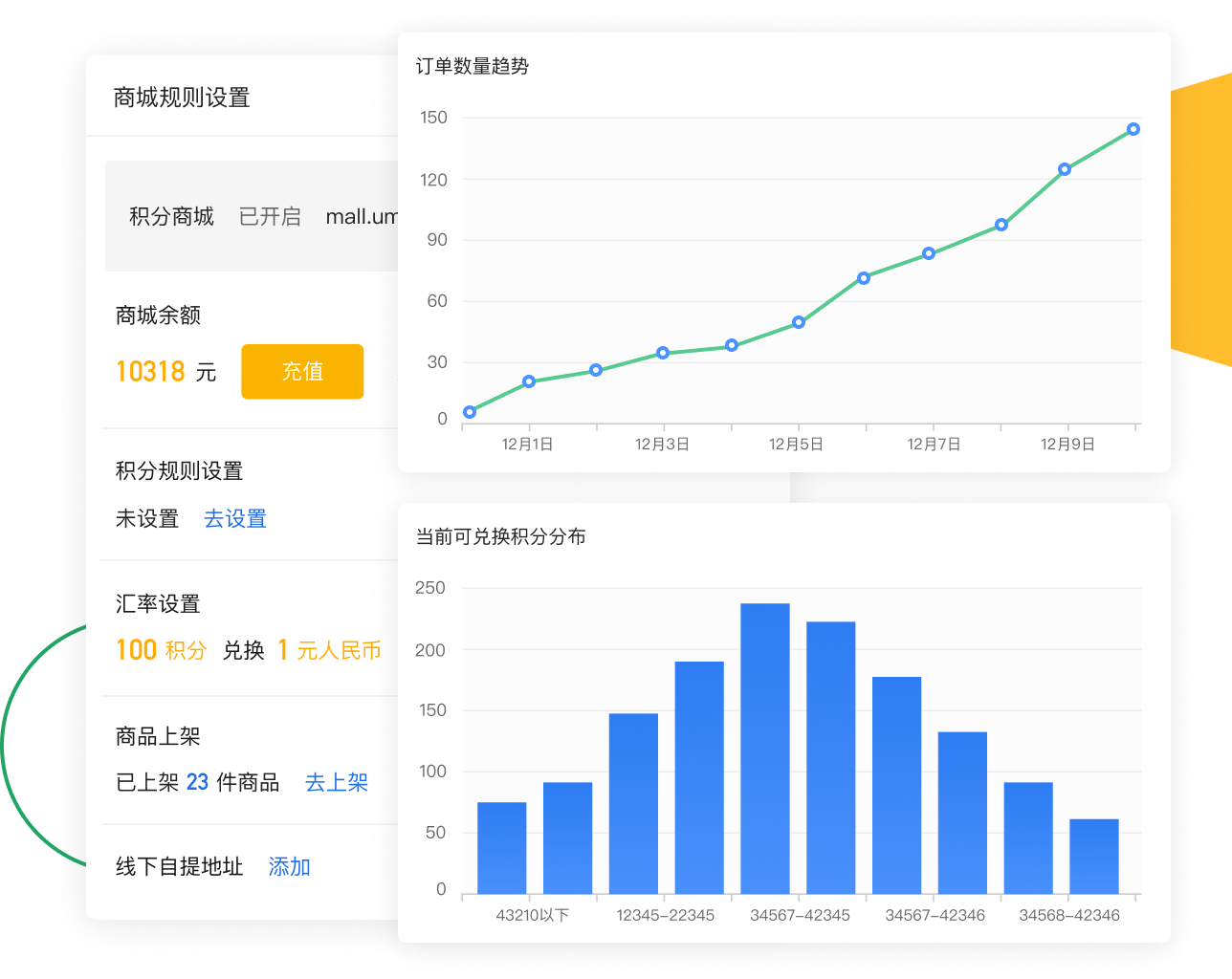Open the 去设置 link for points rules
This screenshot has height=979, width=1232.
point(235,519)
